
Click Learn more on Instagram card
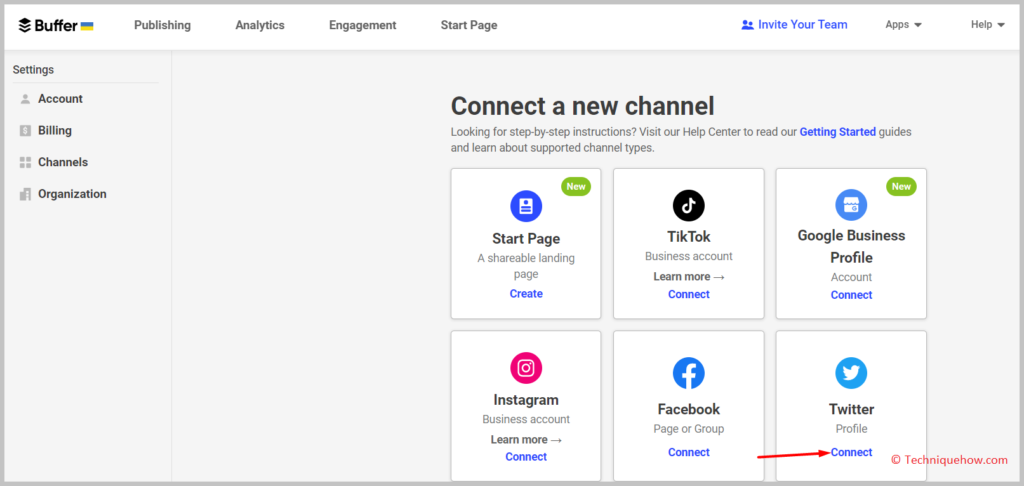(x=526, y=440)
